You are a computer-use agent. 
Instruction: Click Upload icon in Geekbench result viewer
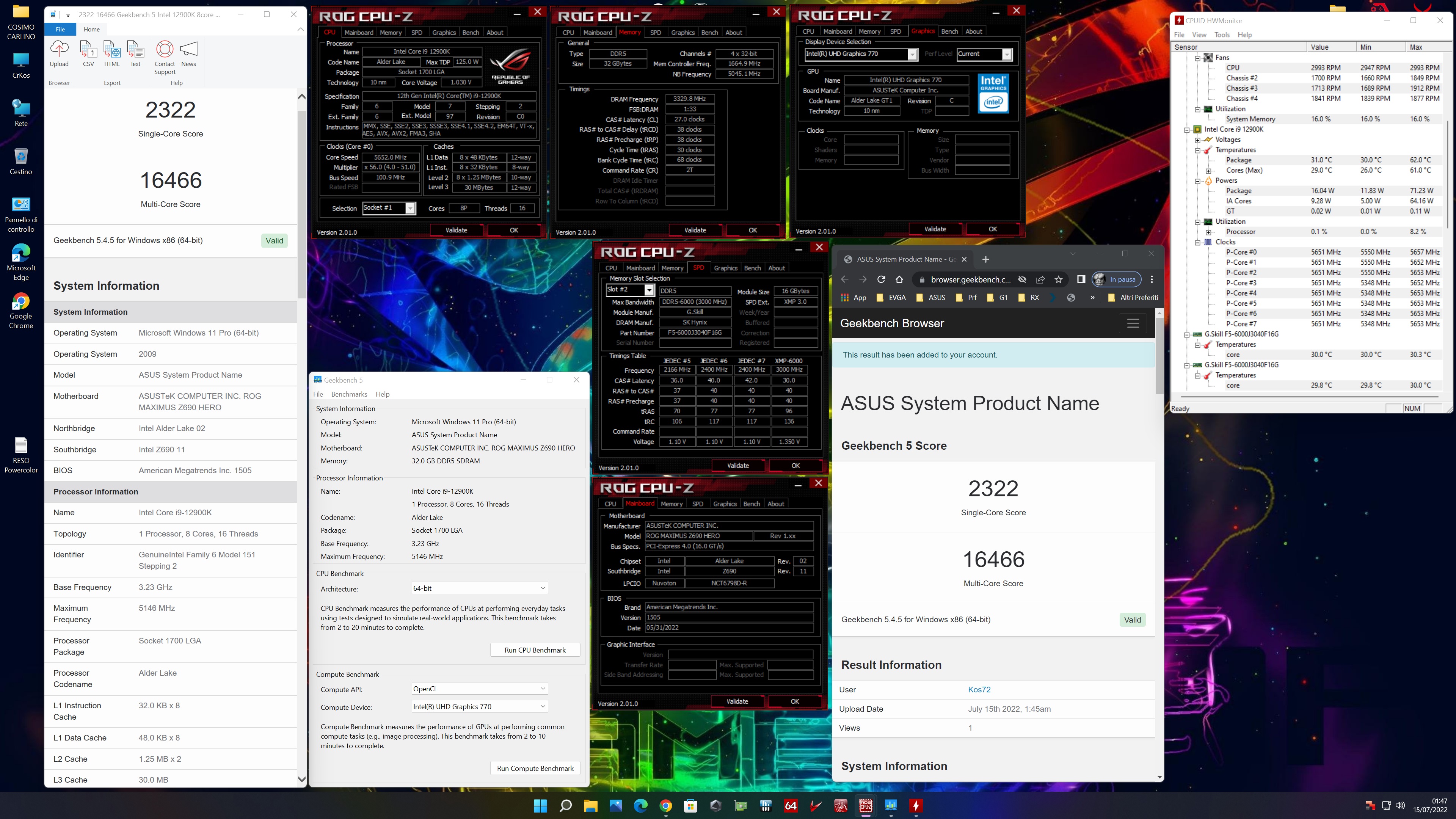[59, 54]
